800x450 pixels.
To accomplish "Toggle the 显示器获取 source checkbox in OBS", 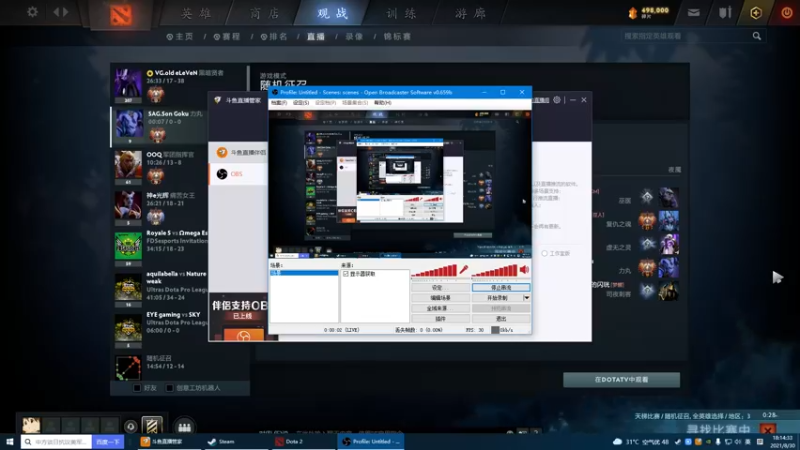I will (346, 274).
